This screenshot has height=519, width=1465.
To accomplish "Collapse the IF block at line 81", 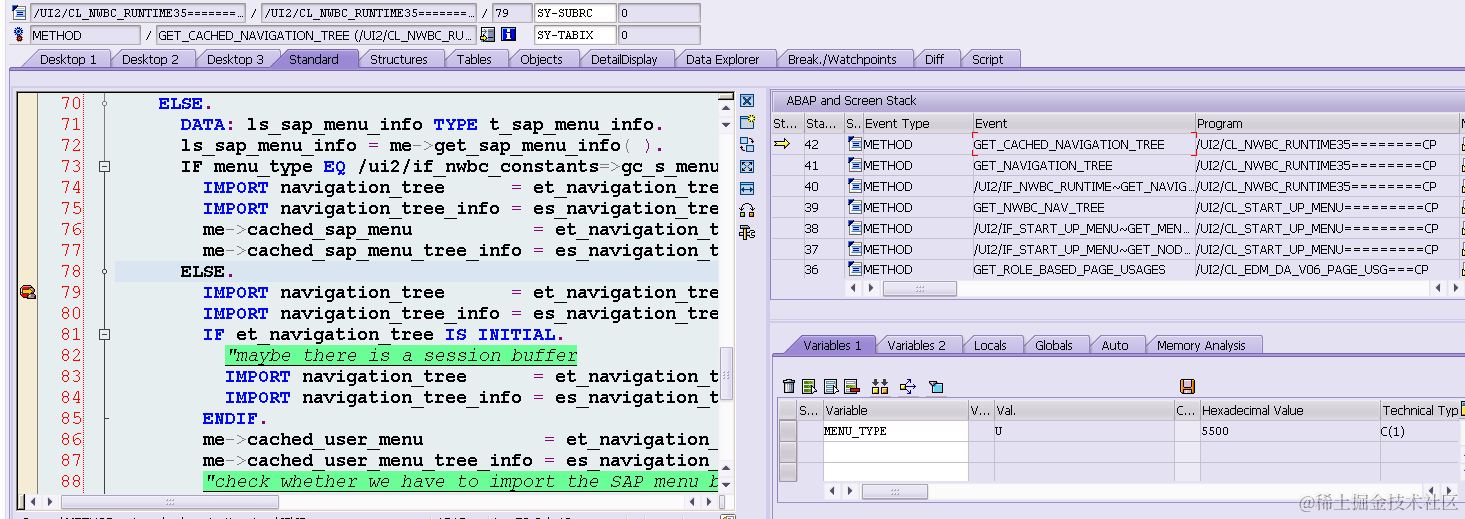I will coord(104,335).
